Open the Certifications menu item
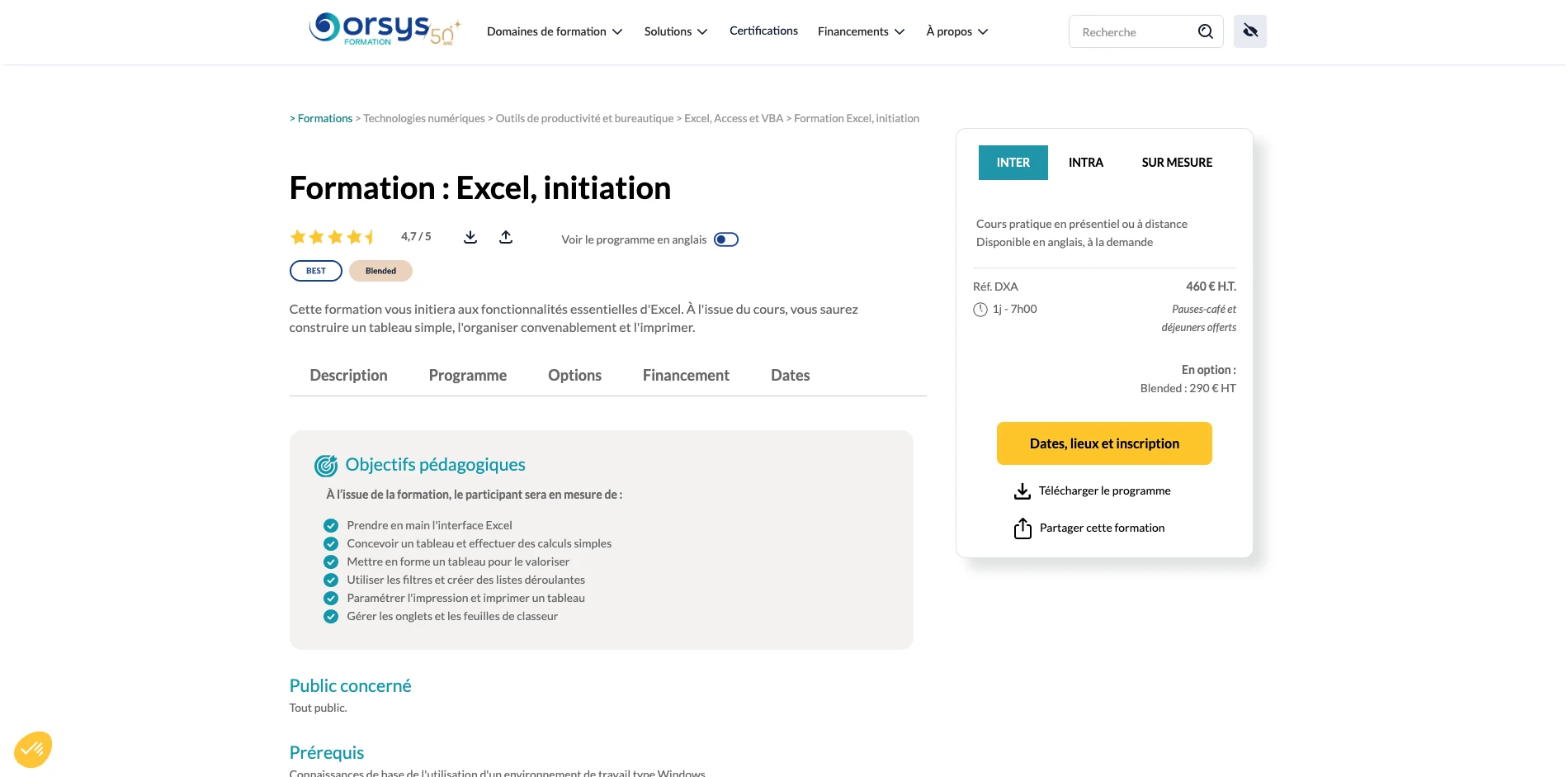 point(763,31)
